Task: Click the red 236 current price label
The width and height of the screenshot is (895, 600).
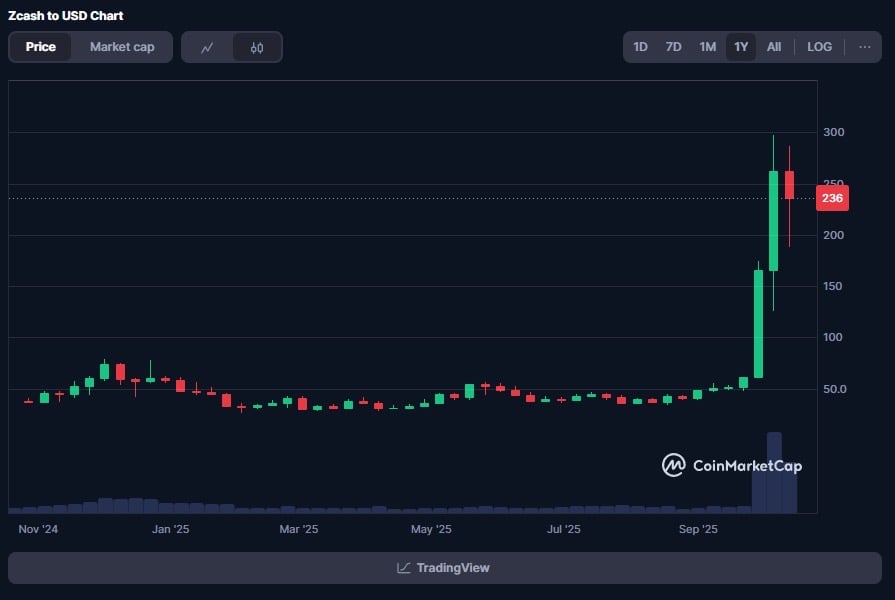Action: [832, 198]
